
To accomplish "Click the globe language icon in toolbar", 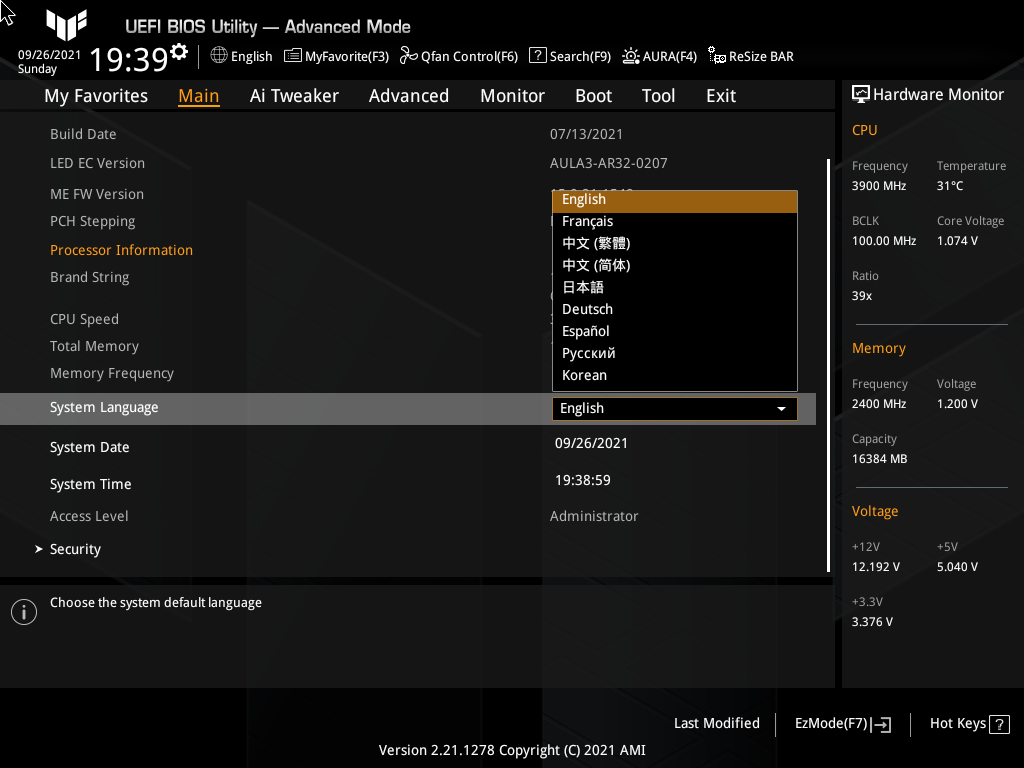I will tap(218, 56).
